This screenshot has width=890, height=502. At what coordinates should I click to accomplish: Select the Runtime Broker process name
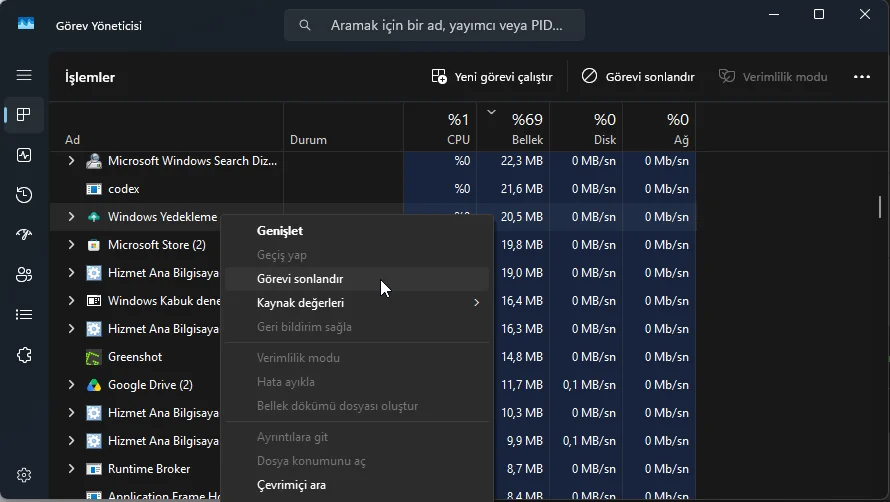[x=149, y=468]
